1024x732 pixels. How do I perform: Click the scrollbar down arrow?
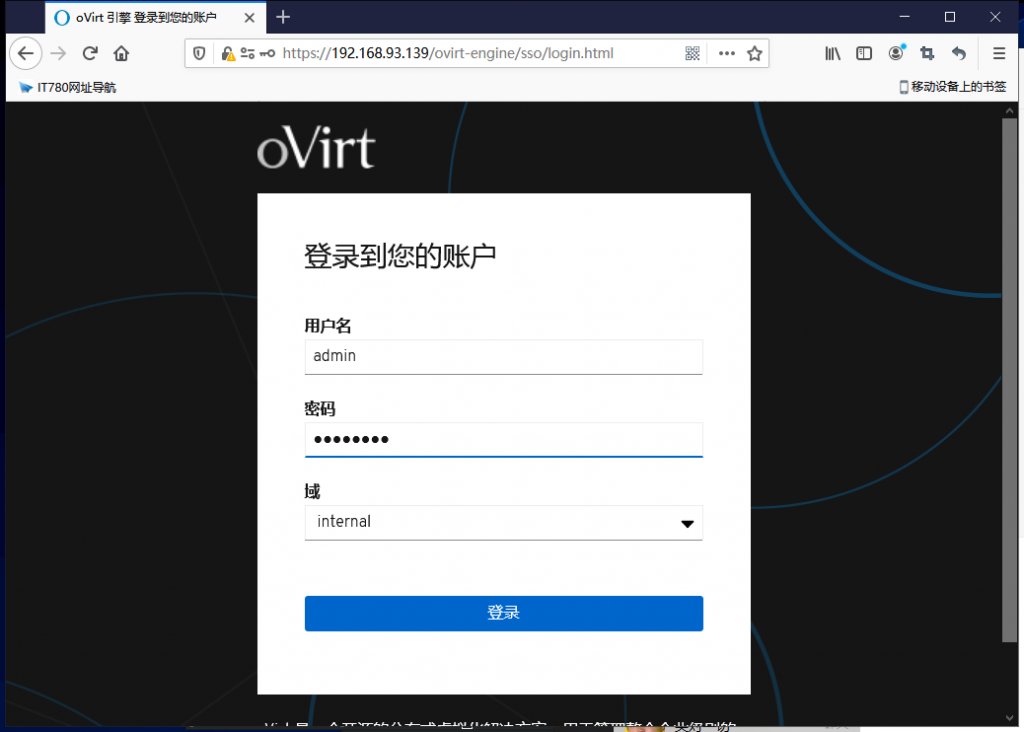(x=1010, y=718)
